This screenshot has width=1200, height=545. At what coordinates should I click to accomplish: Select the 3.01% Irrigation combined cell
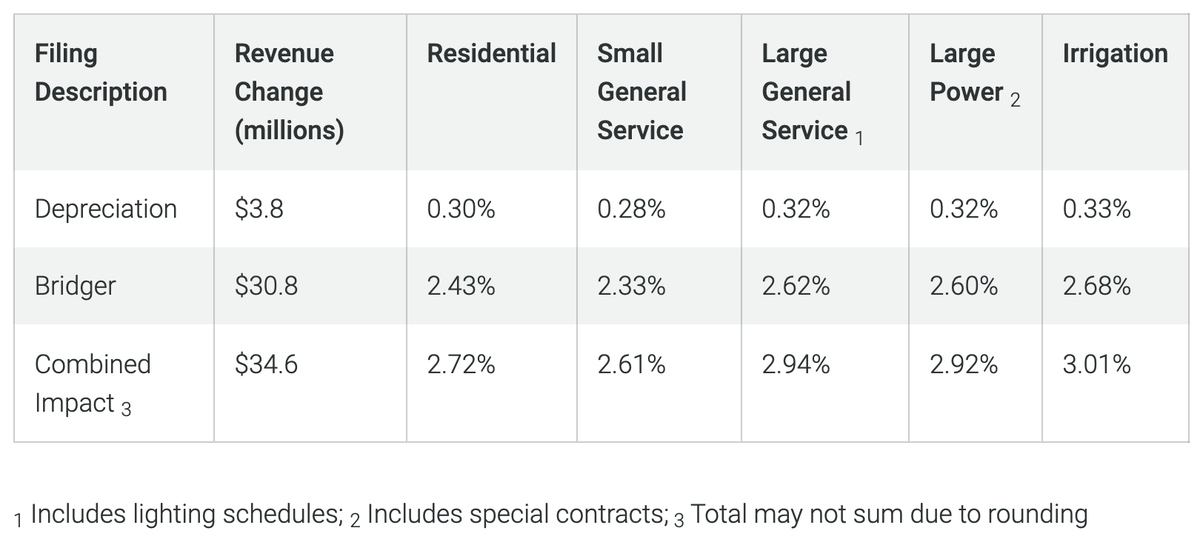1097,365
